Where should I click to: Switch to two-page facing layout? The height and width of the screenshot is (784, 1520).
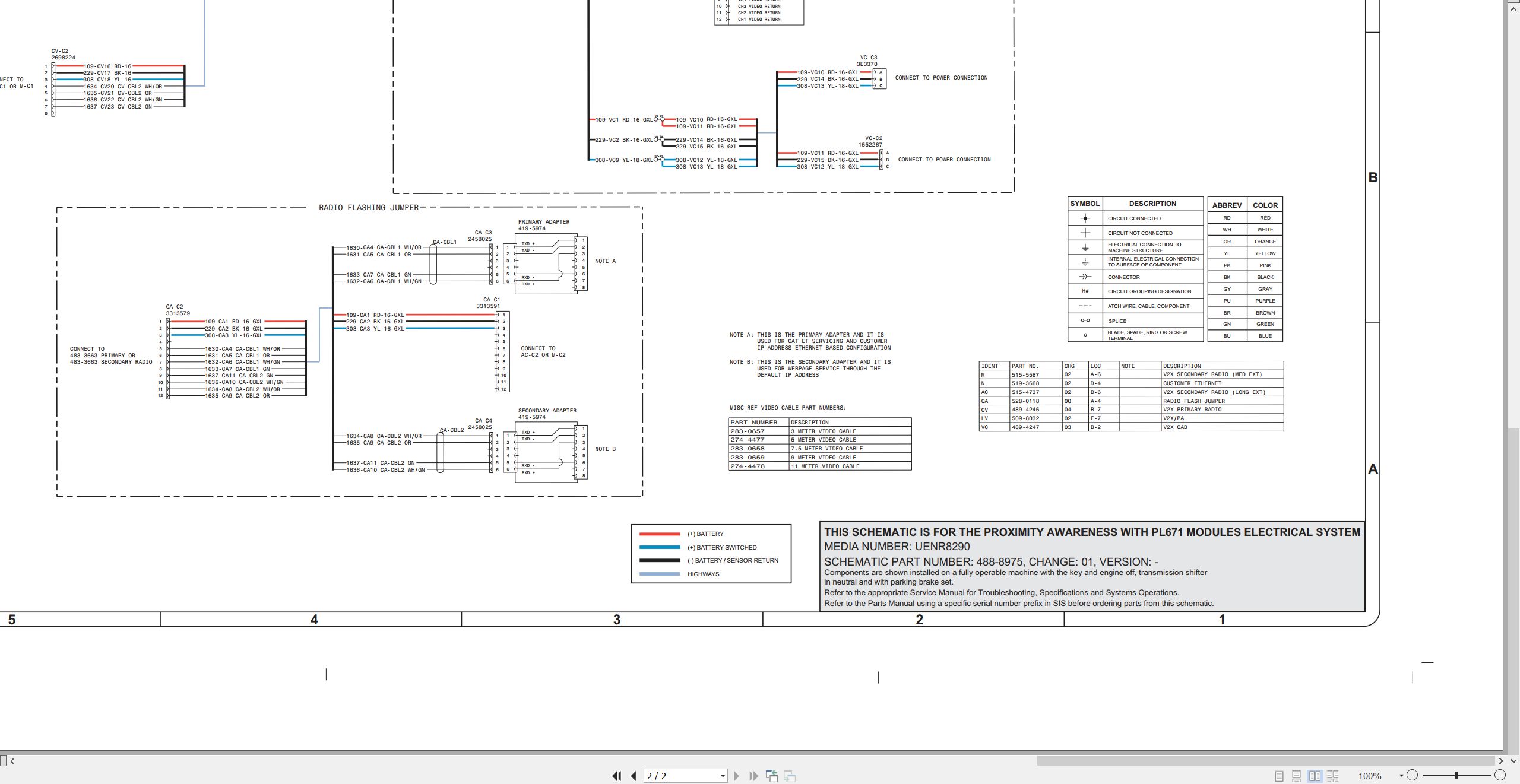[1315, 776]
